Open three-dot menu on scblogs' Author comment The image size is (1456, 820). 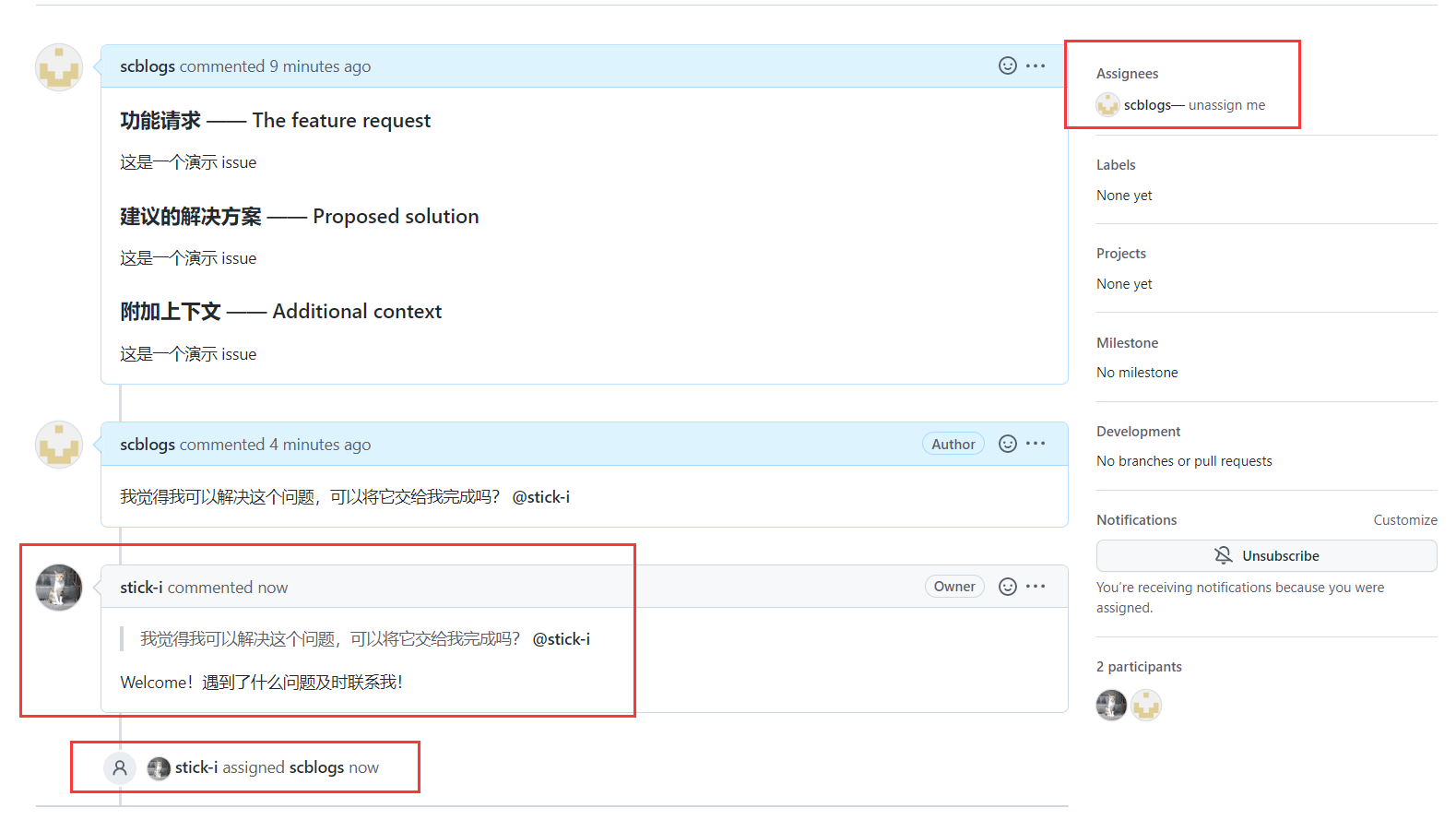tap(1036, 444)
